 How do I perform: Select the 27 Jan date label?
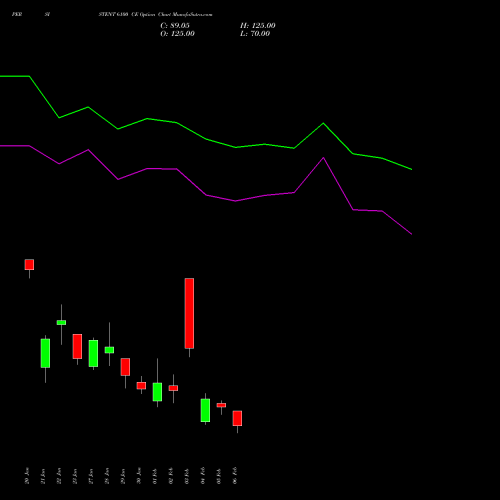pyautogui.click(x=91, y=476)
